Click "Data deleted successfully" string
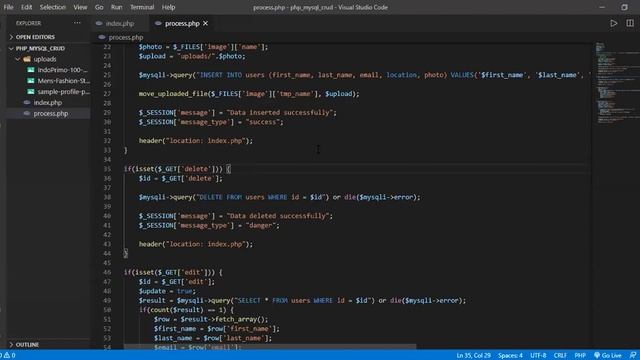The height and width of the screenshot is (360, 640). pos(280,216)
